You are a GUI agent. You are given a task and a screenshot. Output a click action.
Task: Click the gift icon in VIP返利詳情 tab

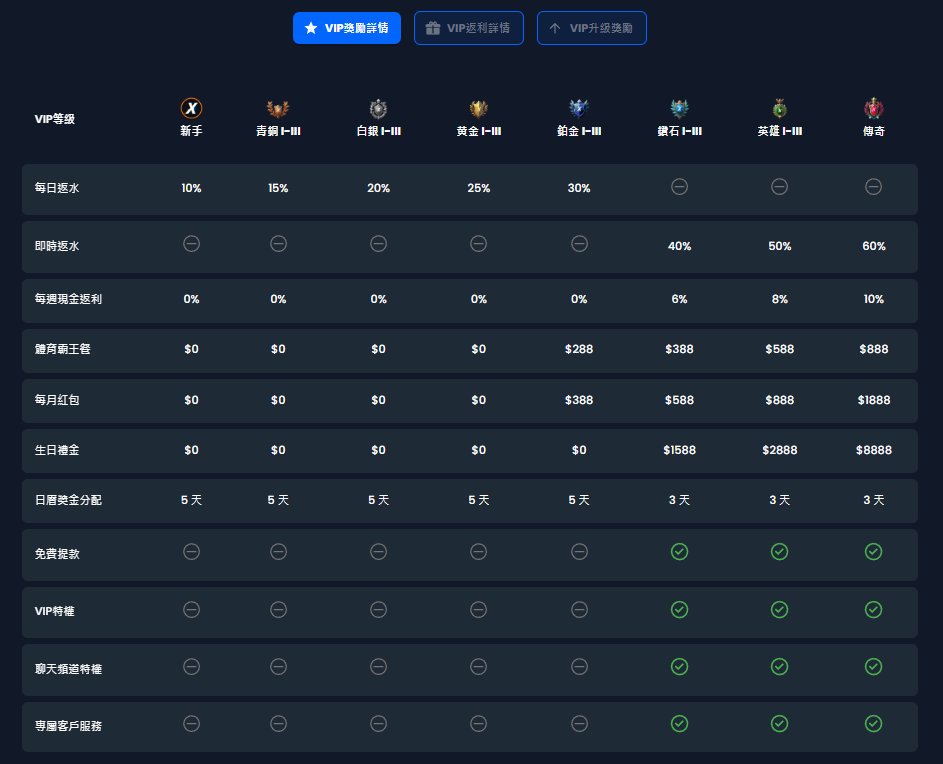pyautogui.click(x=432, y=28)
